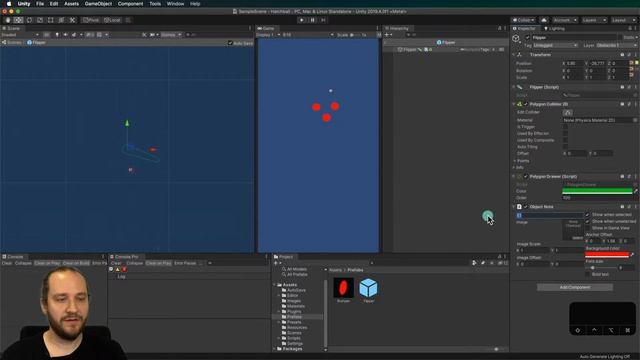Switch to the Lighting tab
The image size is (640, 360).
click(555, 28)
